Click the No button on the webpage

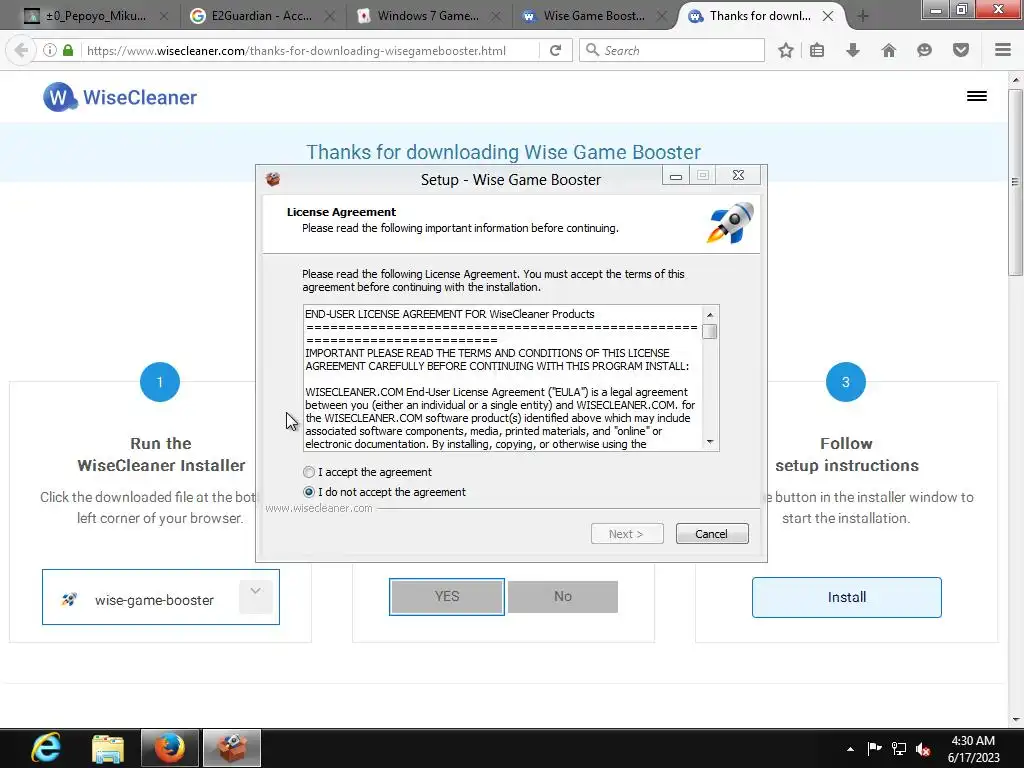point(562,596)
